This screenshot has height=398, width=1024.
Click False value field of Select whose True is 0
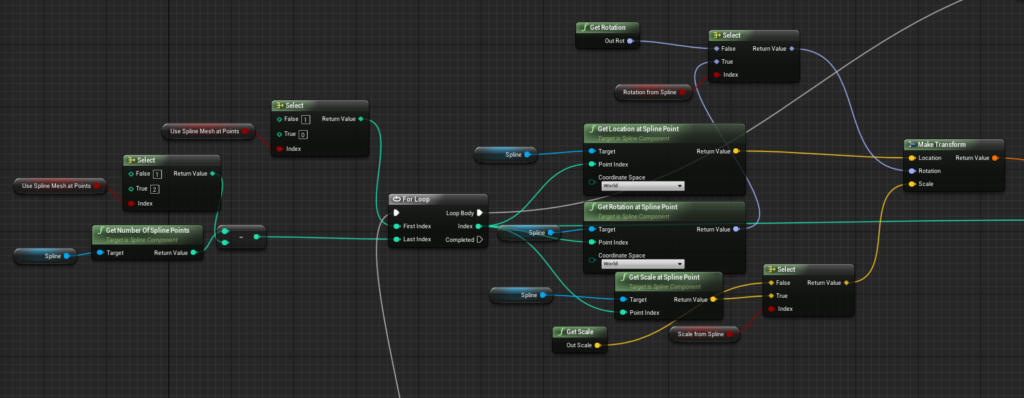coord(306,120)
